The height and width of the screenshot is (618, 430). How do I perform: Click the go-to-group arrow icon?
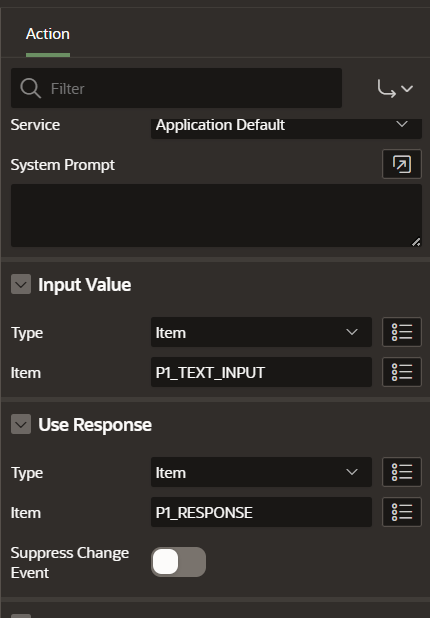pos(386,88)
